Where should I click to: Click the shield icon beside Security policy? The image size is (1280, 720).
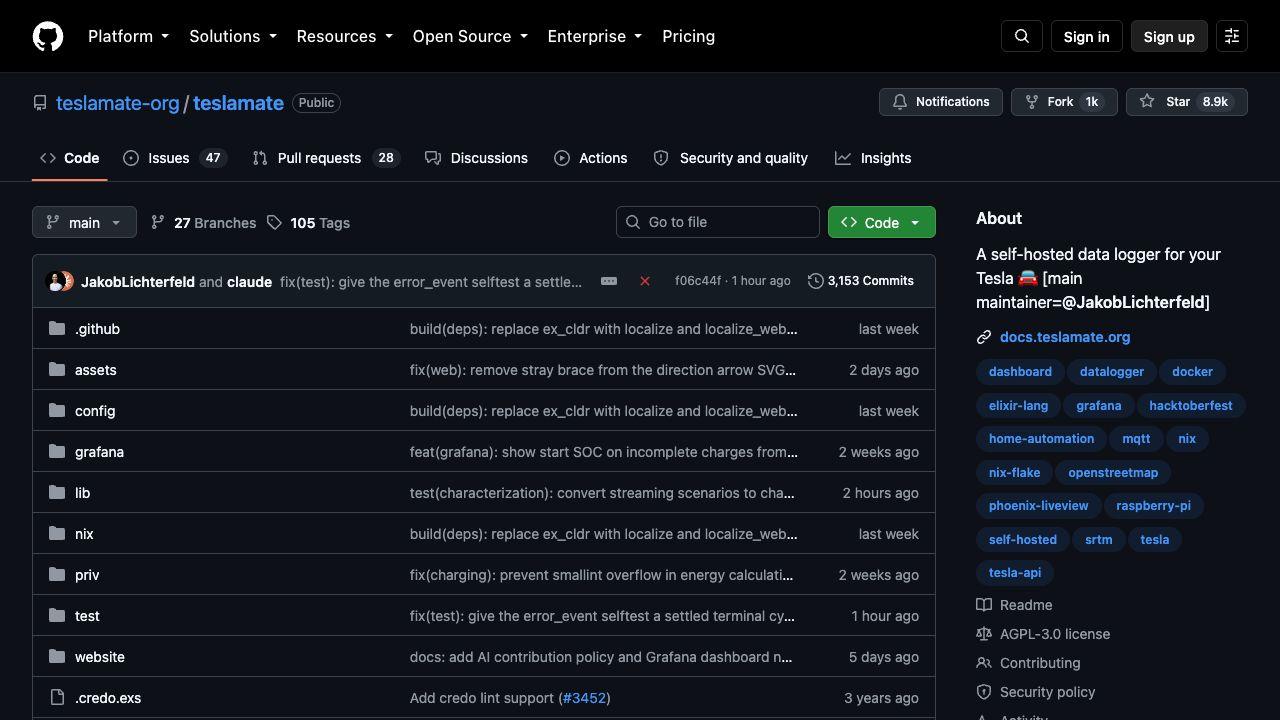pos(984,692)
